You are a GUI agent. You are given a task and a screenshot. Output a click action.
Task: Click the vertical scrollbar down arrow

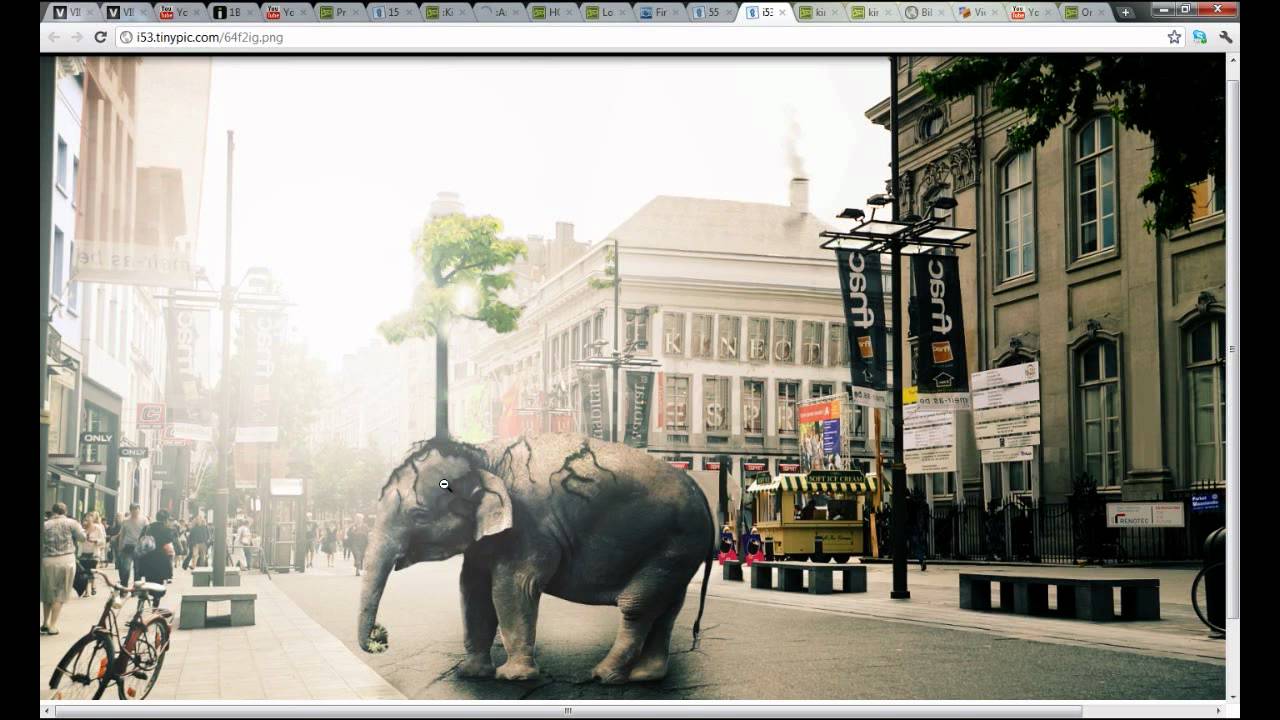tap(1232, 695)
